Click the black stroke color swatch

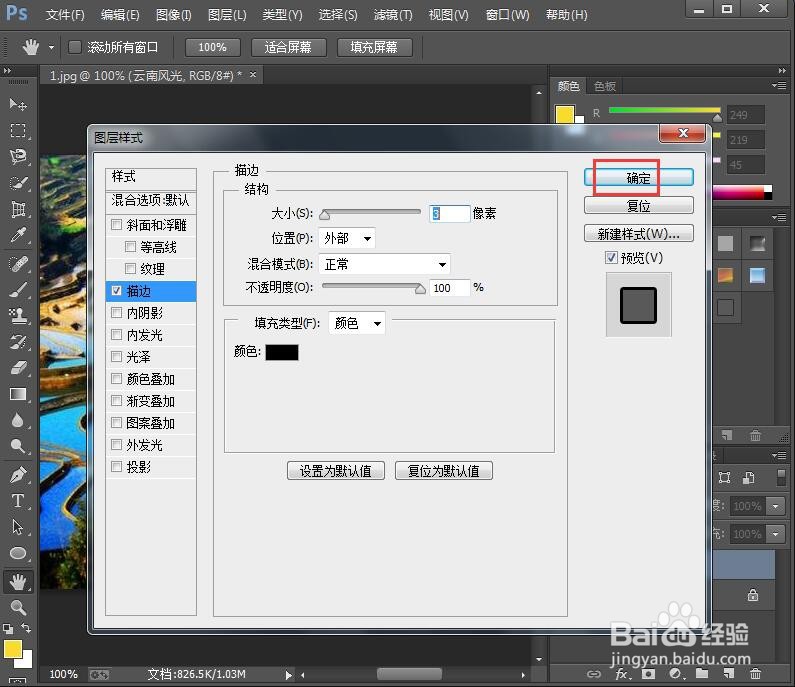[282, 352]
